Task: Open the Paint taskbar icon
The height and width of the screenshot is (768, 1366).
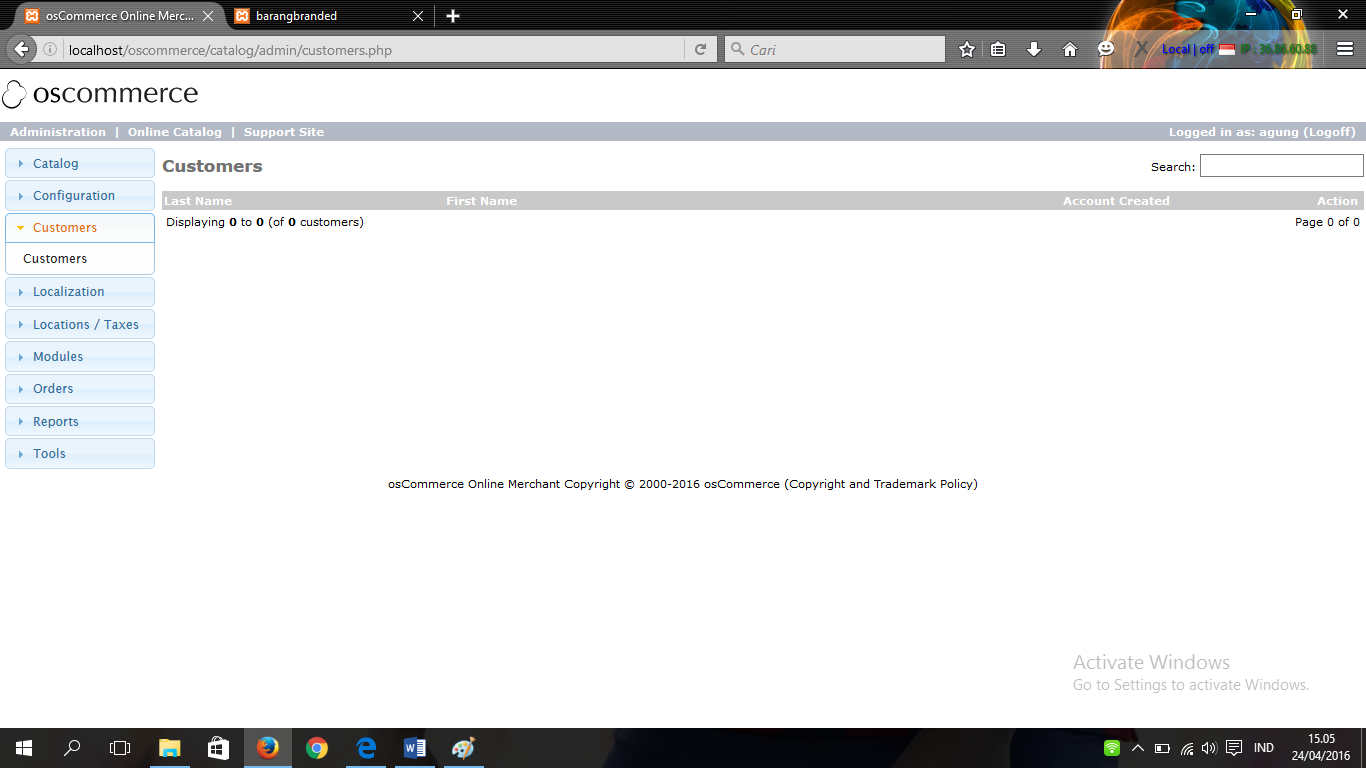Action: [x=463, y=748]
